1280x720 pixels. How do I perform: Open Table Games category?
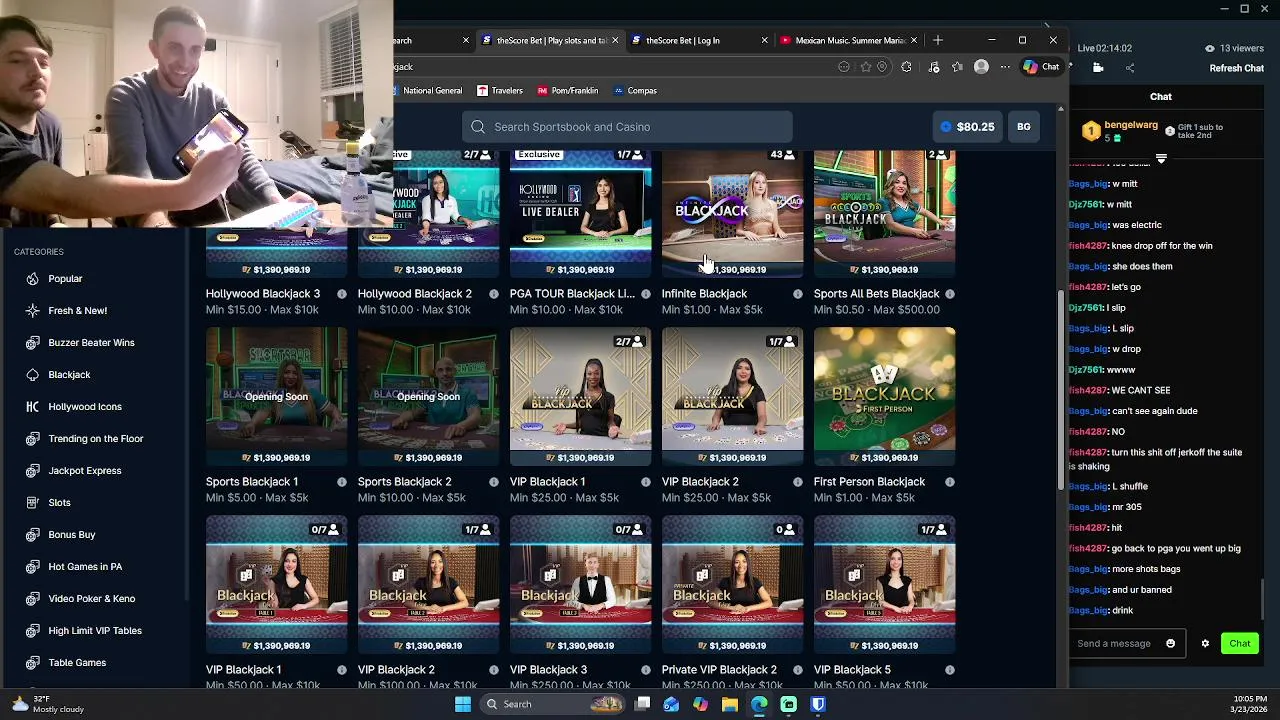(77, 663)
